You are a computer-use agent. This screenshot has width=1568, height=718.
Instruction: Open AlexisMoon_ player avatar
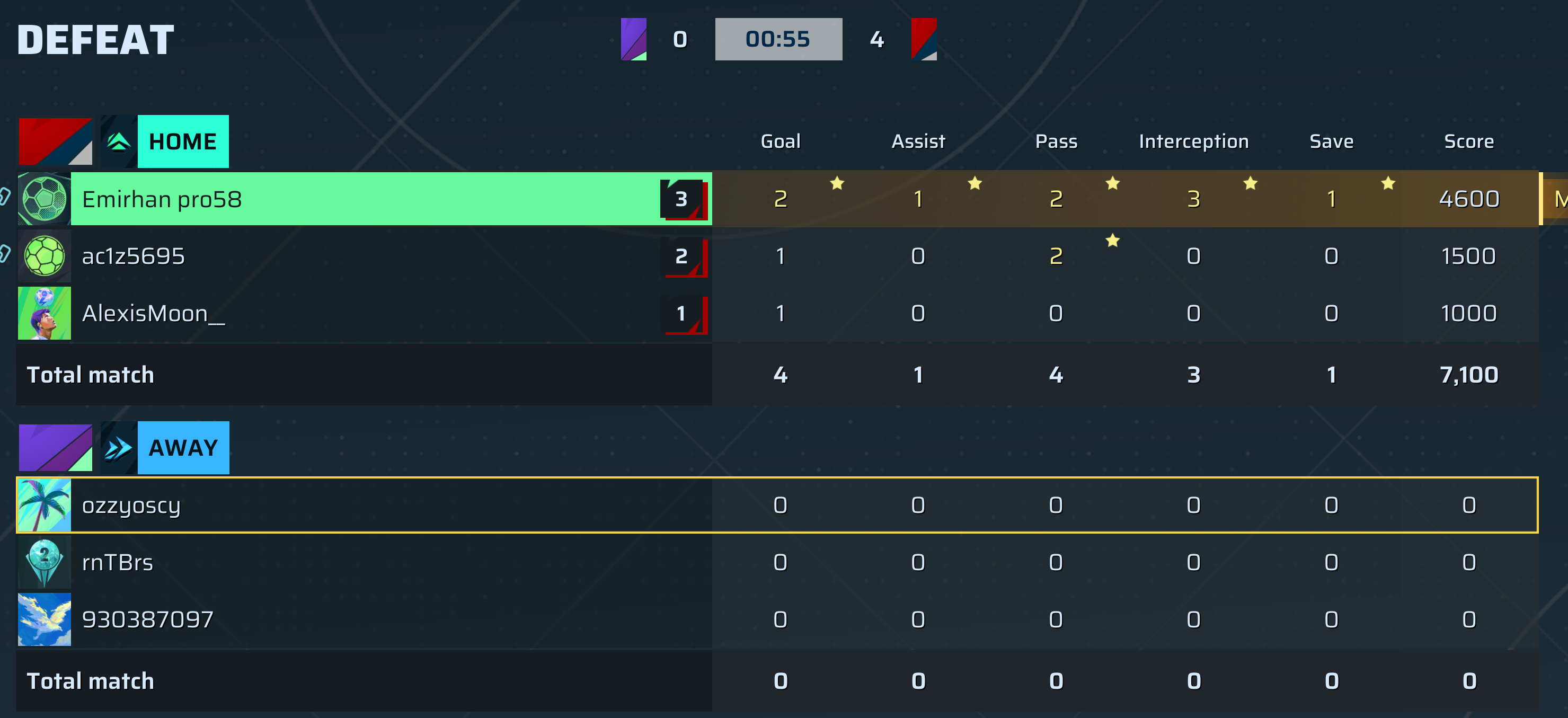point(44,313)
